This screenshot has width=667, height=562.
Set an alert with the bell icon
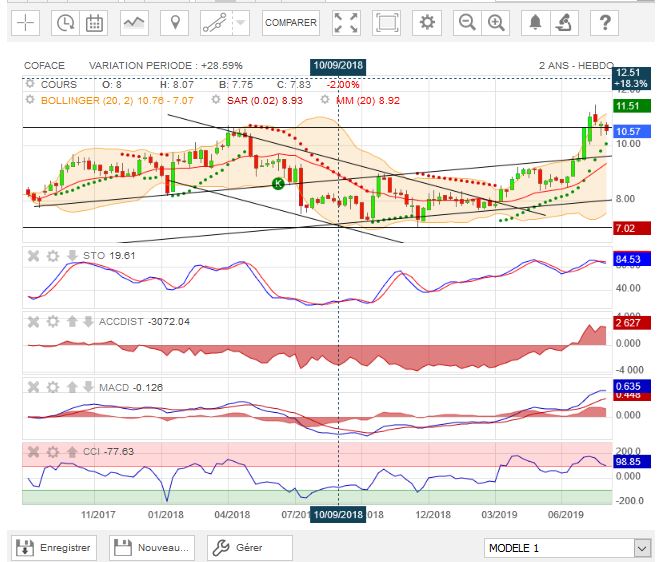[x=536, y=23]
